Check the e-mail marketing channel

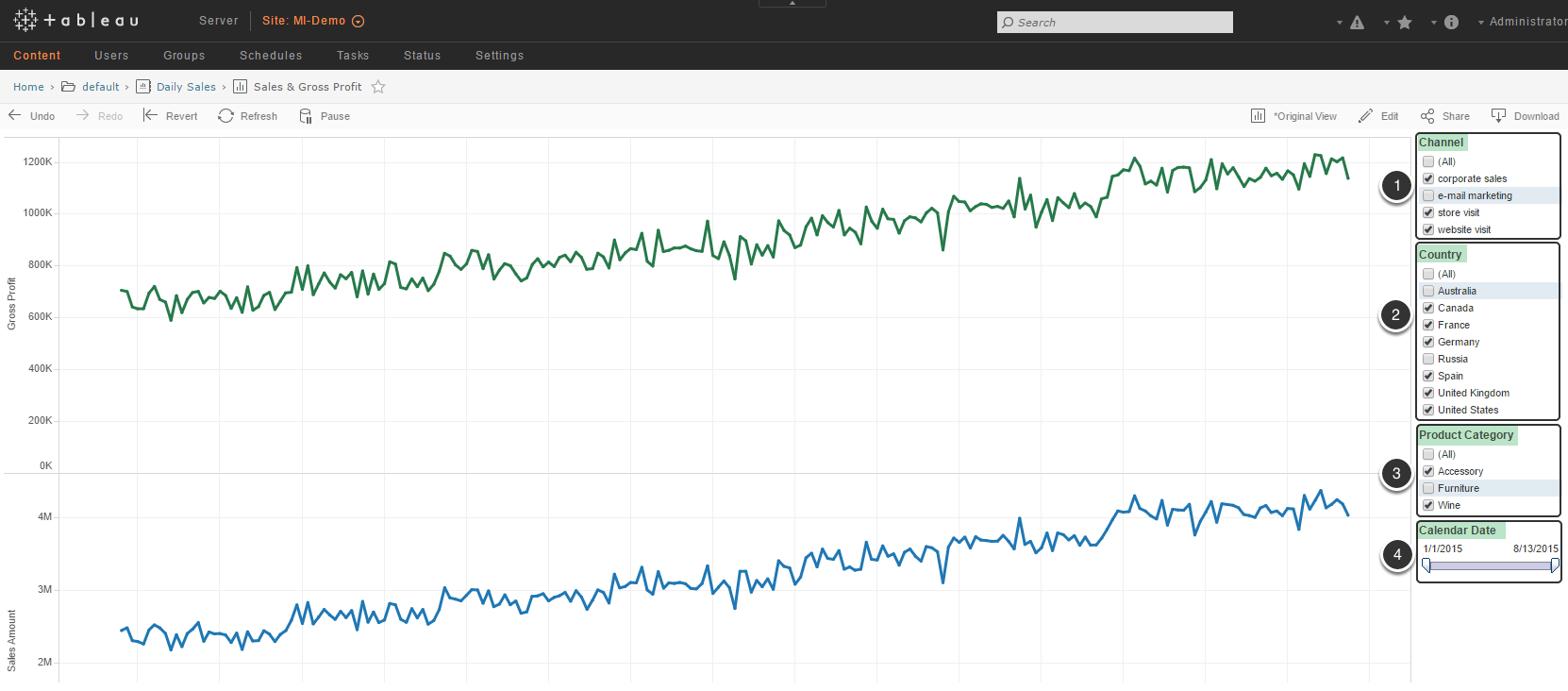click(x=1428, y=195)
